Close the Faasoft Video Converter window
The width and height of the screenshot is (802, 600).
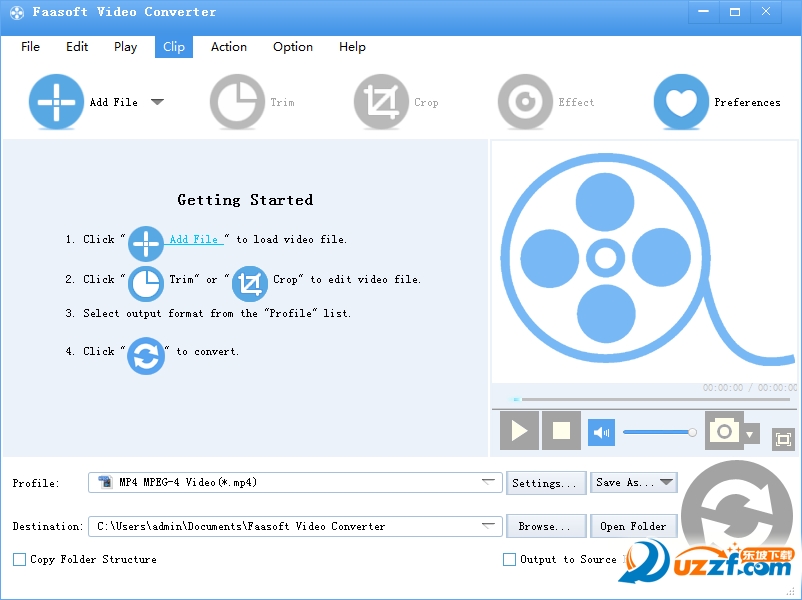766,12
